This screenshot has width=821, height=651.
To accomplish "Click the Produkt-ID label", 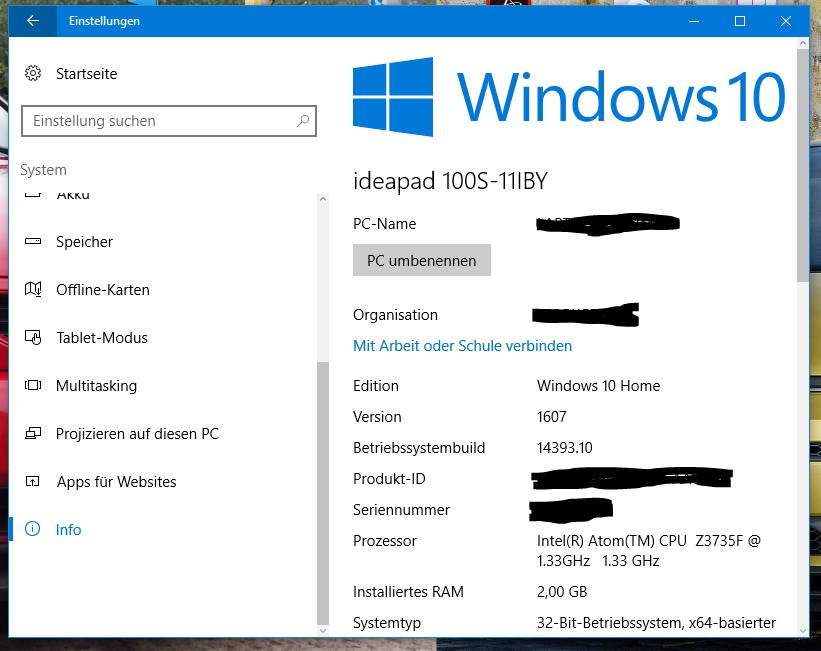I will 389,479.
